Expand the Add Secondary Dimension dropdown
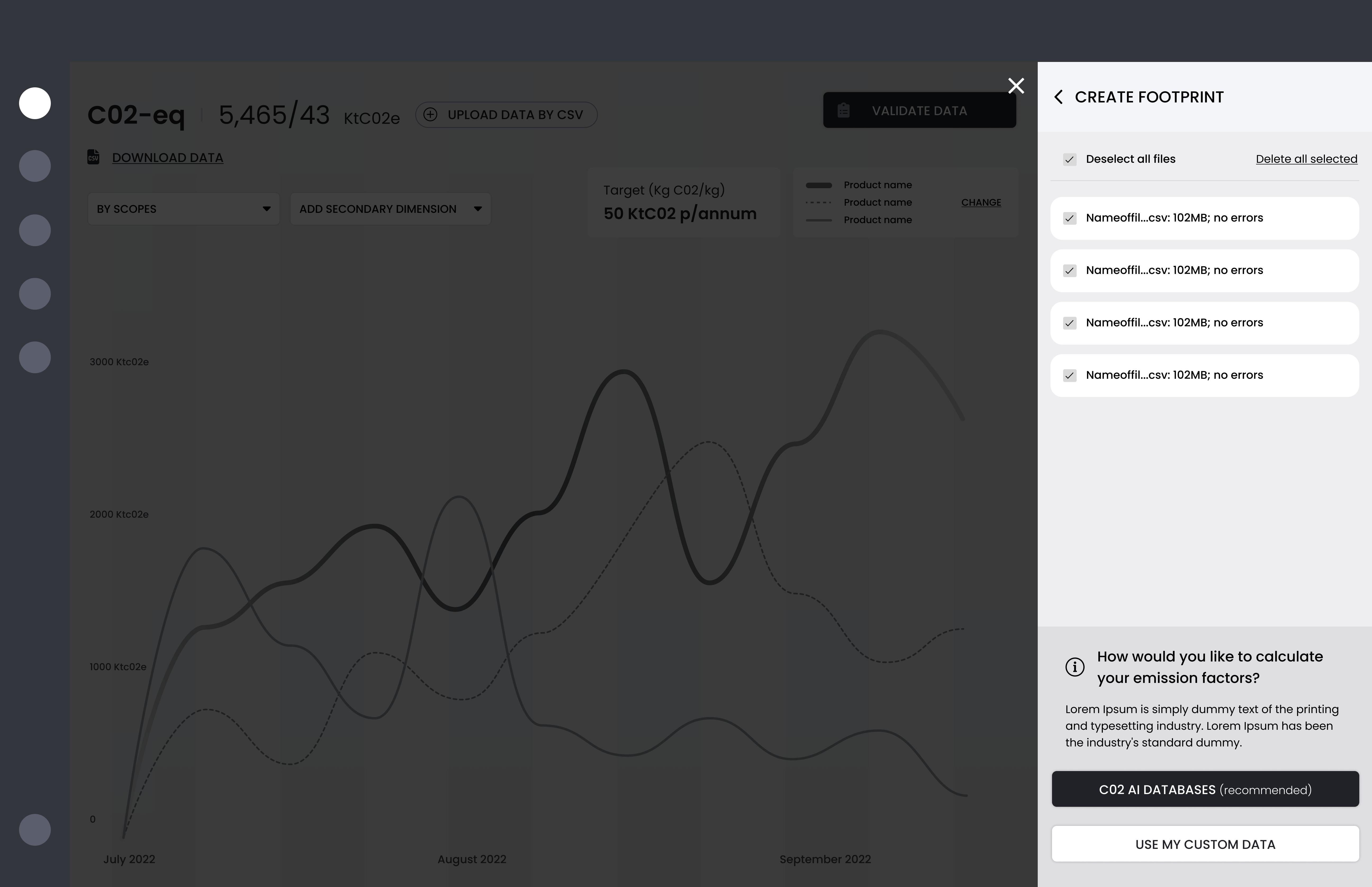 coord(390,209)
